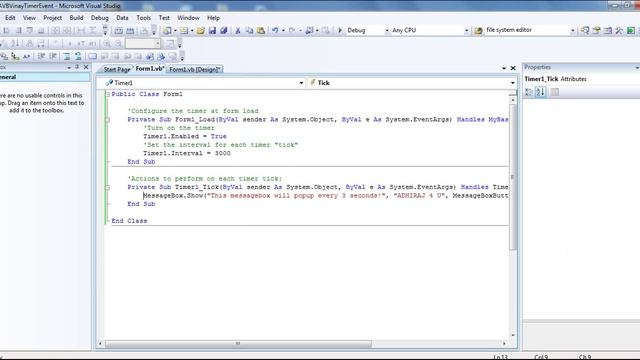This screenshot has height=360, width=640.
Task: Collapse the Timer1_Tick sub outline
Action: (108, 187)
